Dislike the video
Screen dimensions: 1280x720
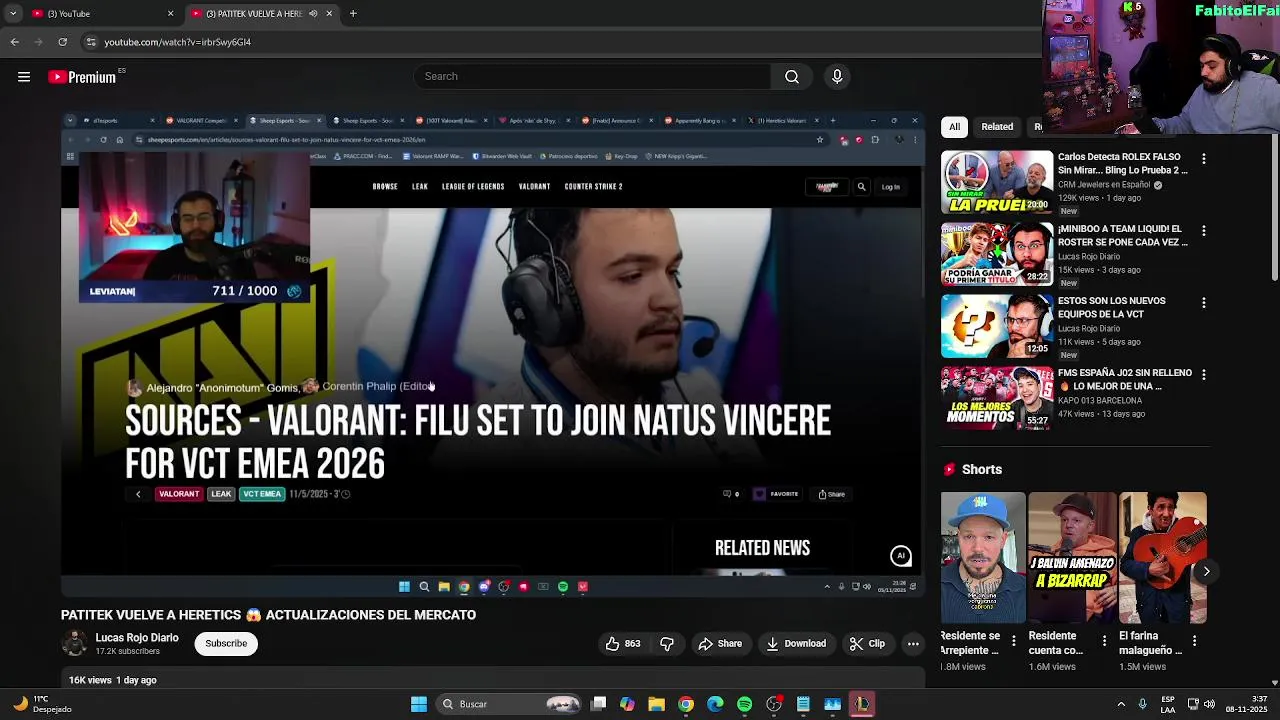pyautogui.click(x=667, y=644)
